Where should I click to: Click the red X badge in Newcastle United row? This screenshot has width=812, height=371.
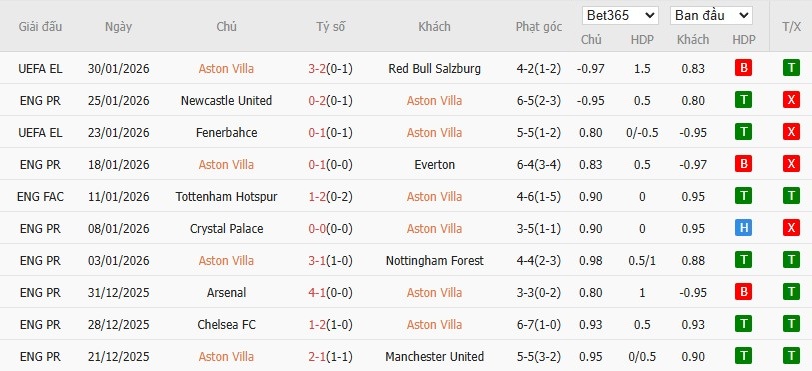tap(791, 101)
